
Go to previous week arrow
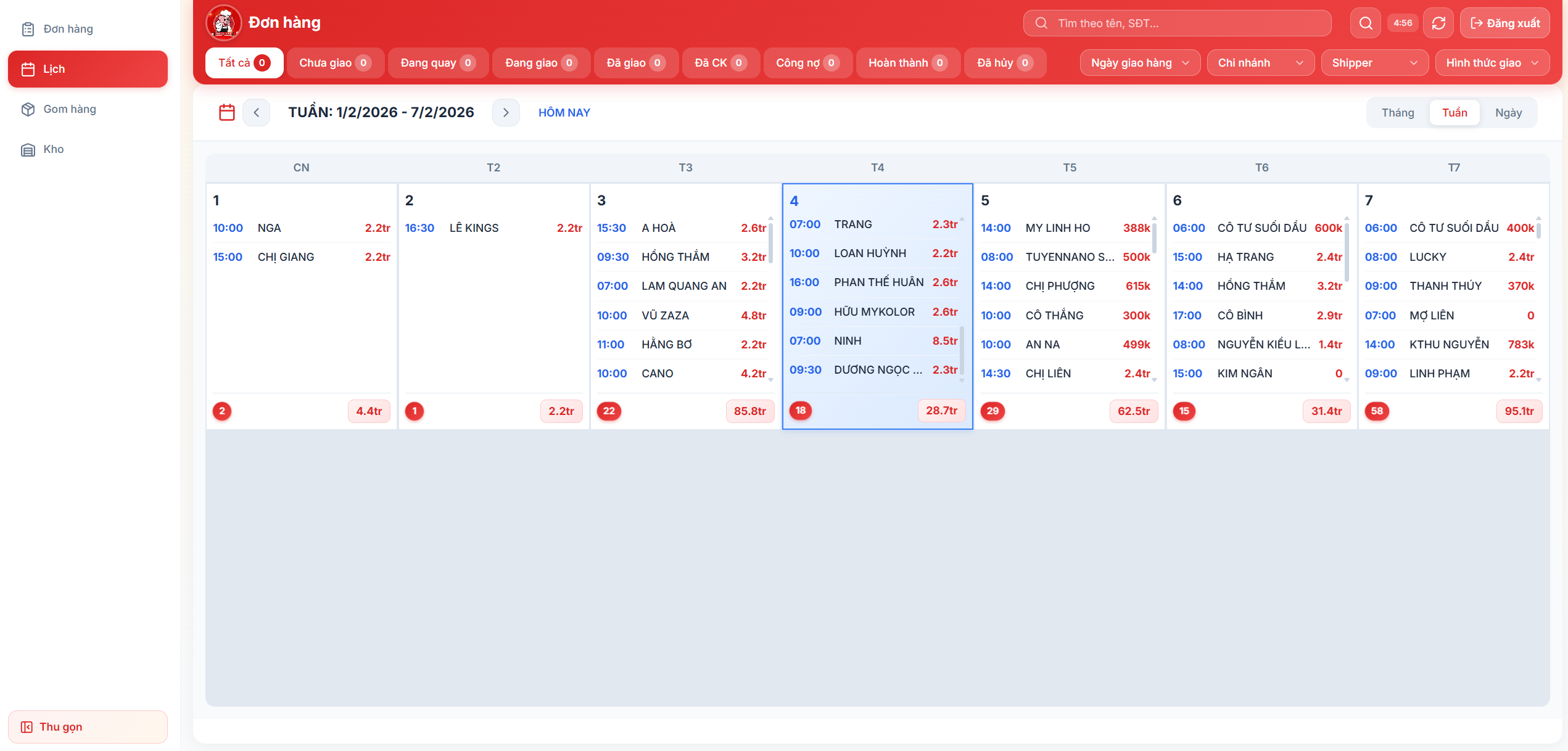click(256, 112)
